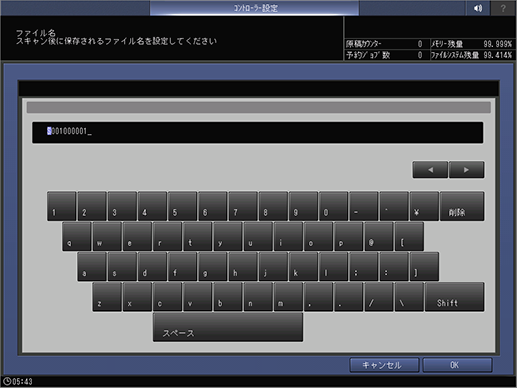
Task: Tap the number 8 key
Action: click(273, 206)
